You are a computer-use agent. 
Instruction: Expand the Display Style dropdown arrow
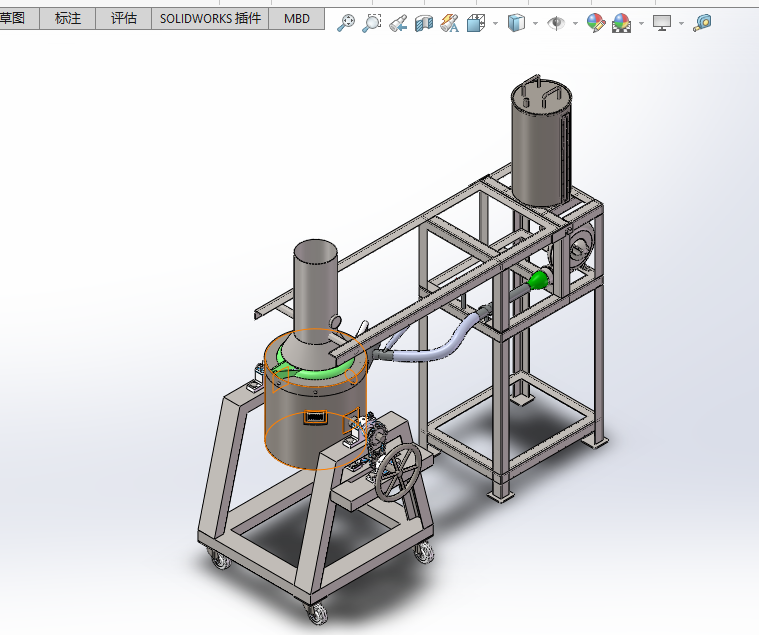click(535, 24)
